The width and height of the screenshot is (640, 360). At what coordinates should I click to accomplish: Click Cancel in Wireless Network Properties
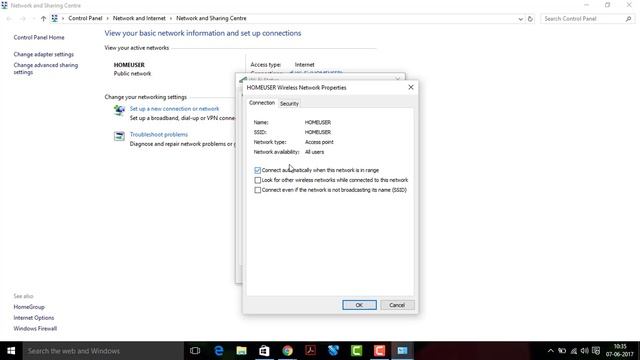pos(397,305)
